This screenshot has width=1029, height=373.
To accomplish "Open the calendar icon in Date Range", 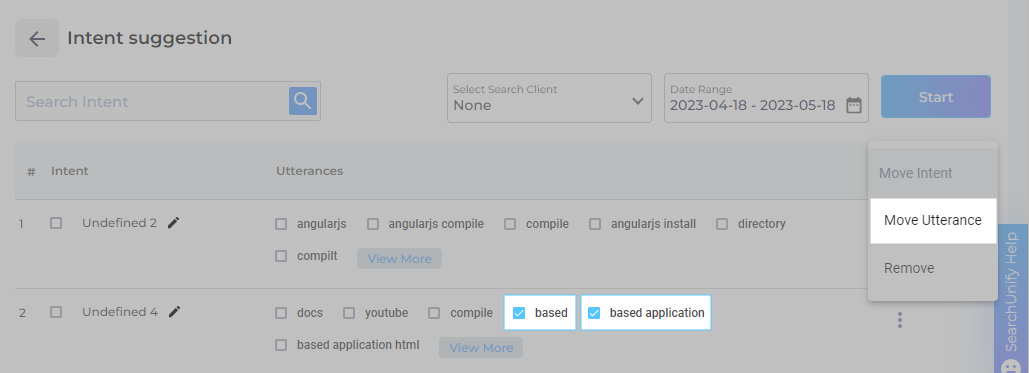I will tap(853, 105).
